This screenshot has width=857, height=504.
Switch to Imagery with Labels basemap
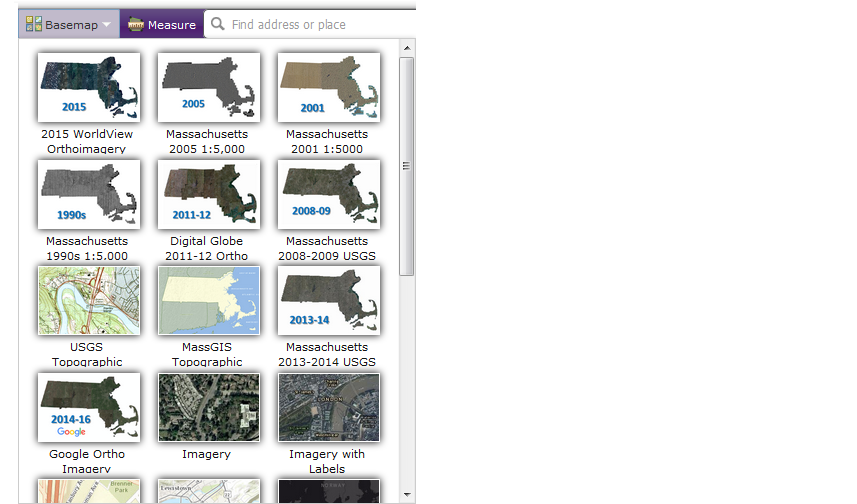point(328,407)
